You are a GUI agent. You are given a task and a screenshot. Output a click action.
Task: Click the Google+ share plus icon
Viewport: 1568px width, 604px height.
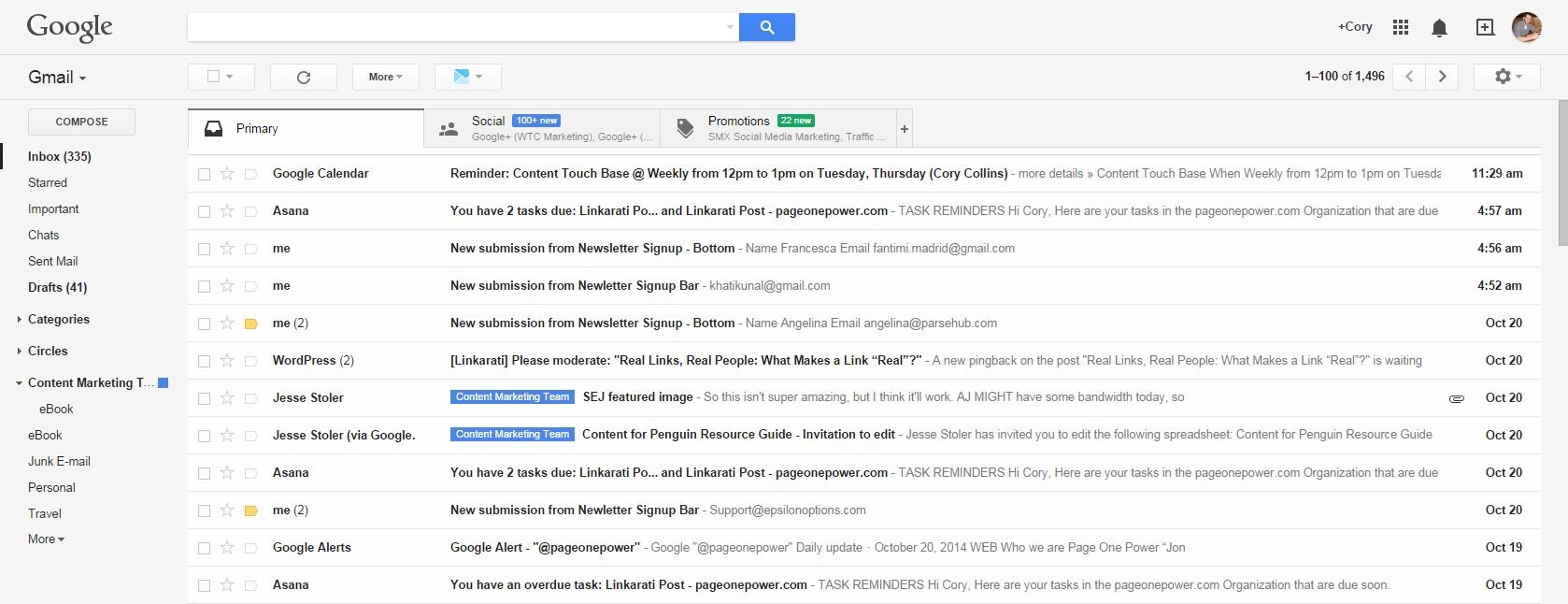point(1485,27)
